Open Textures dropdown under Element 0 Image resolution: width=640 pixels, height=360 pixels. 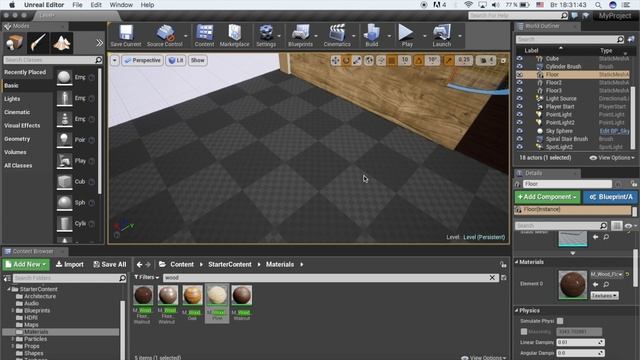point(604,296)
